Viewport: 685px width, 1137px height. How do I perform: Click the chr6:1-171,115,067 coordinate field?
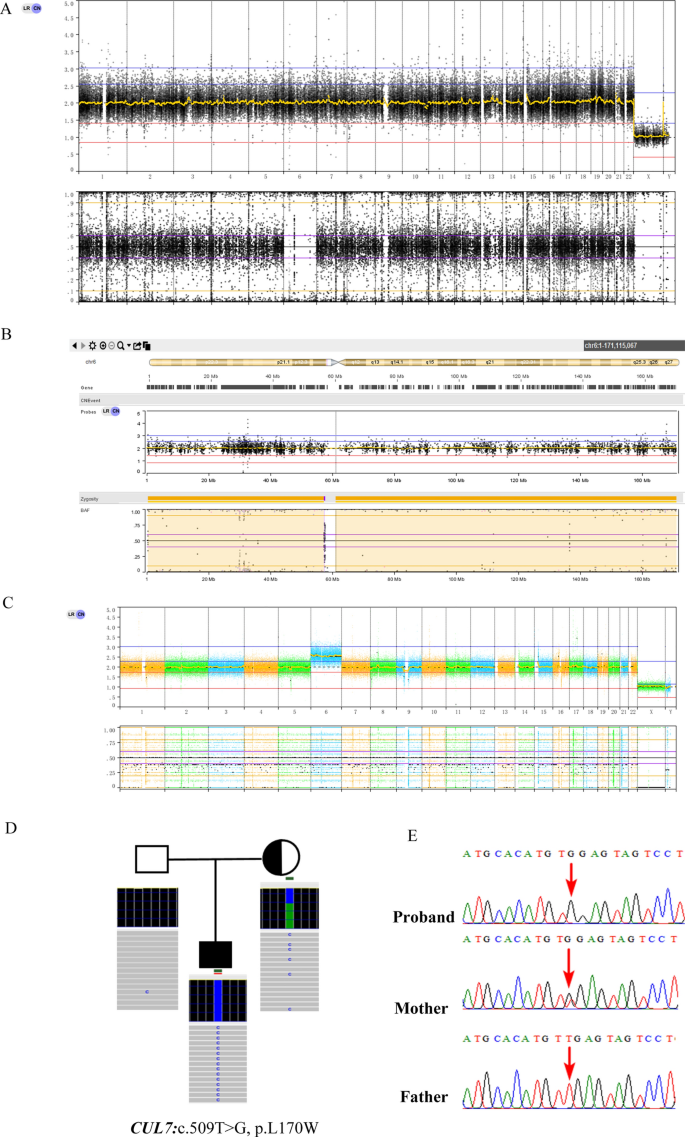(633, 346)
